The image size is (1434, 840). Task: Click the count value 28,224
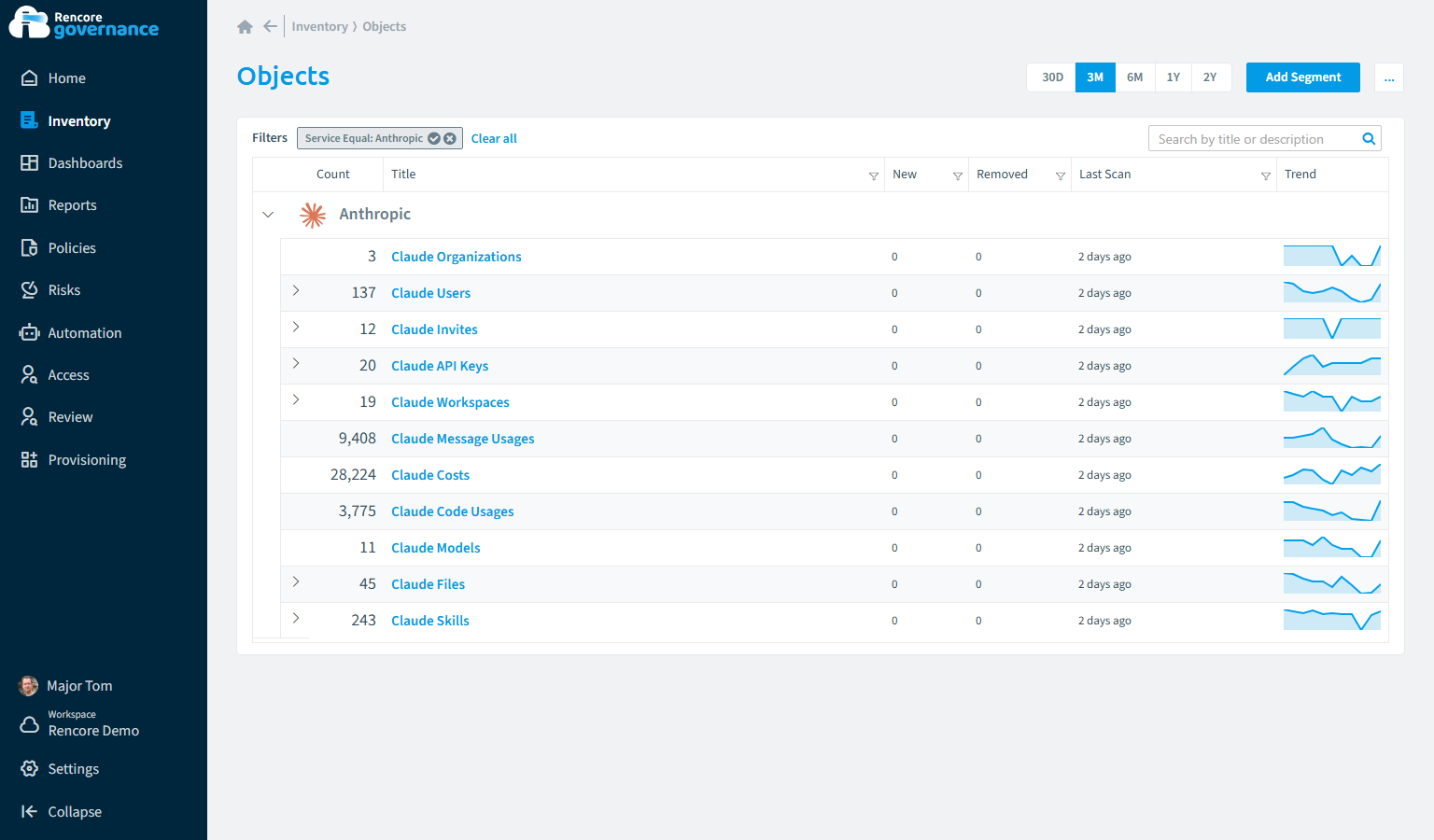[x=353, y=475]
